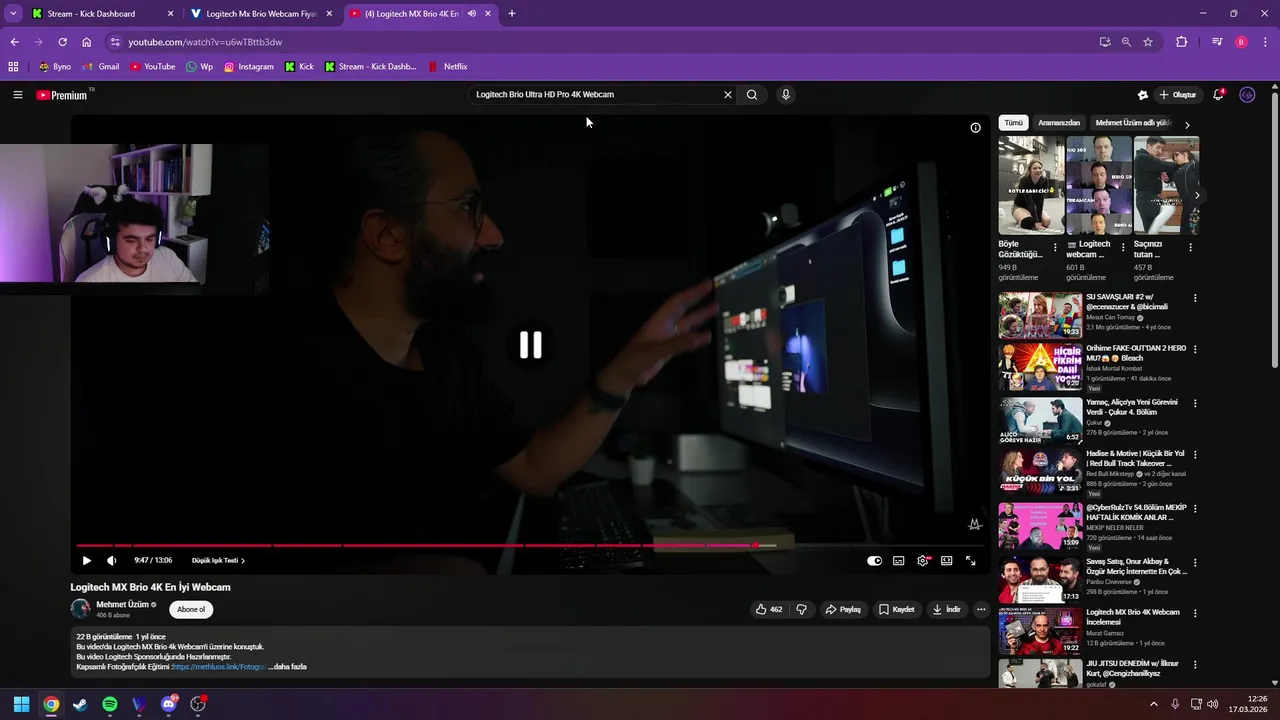The image size is (1280, 720).
Task: Mute the video volume speaker
Action: pyautogui.click(x=112, y=561)
